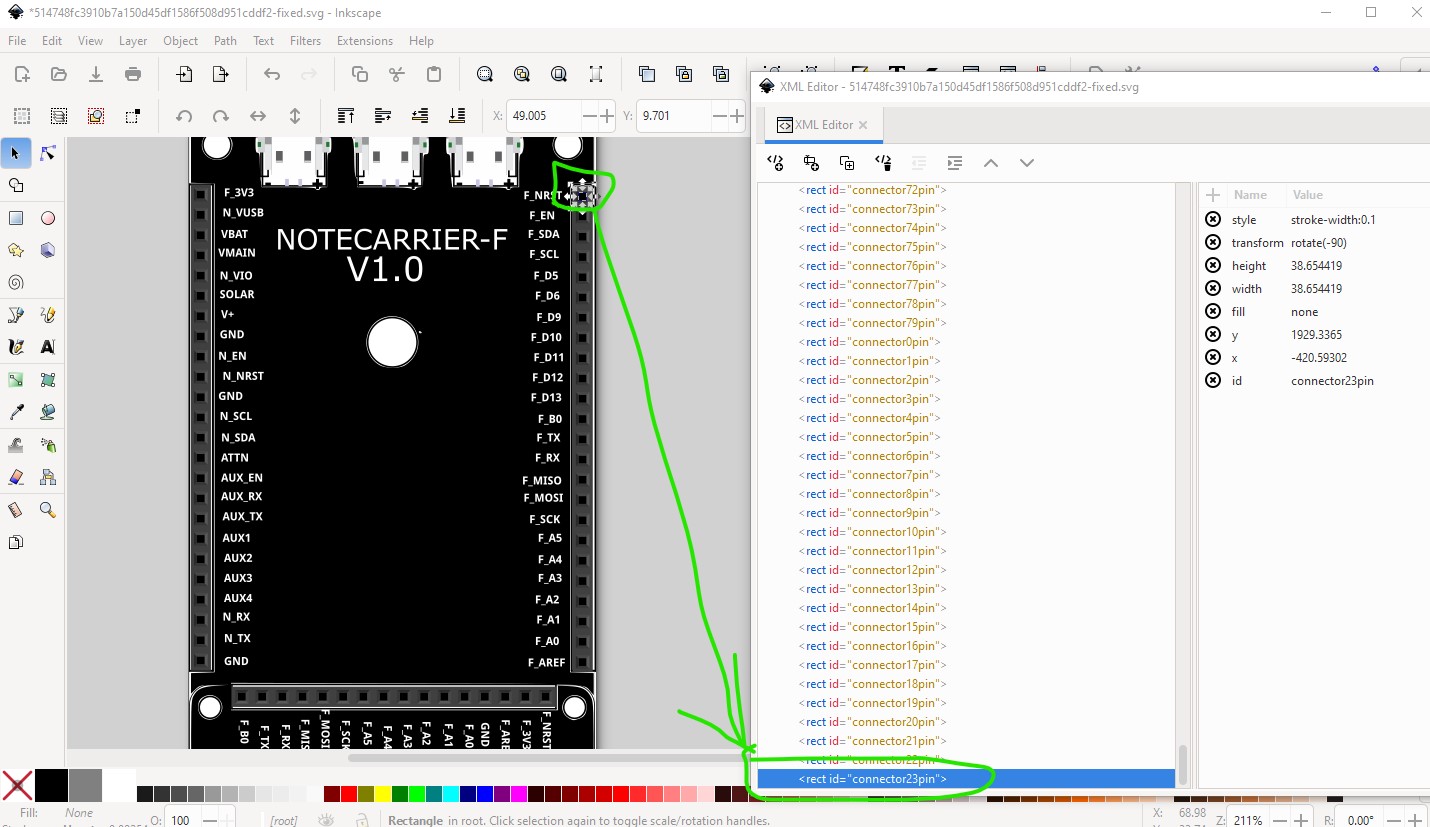The image size is (1430, 827).
Task: Select the Paint Bucket tool
Action: (47, 412)
